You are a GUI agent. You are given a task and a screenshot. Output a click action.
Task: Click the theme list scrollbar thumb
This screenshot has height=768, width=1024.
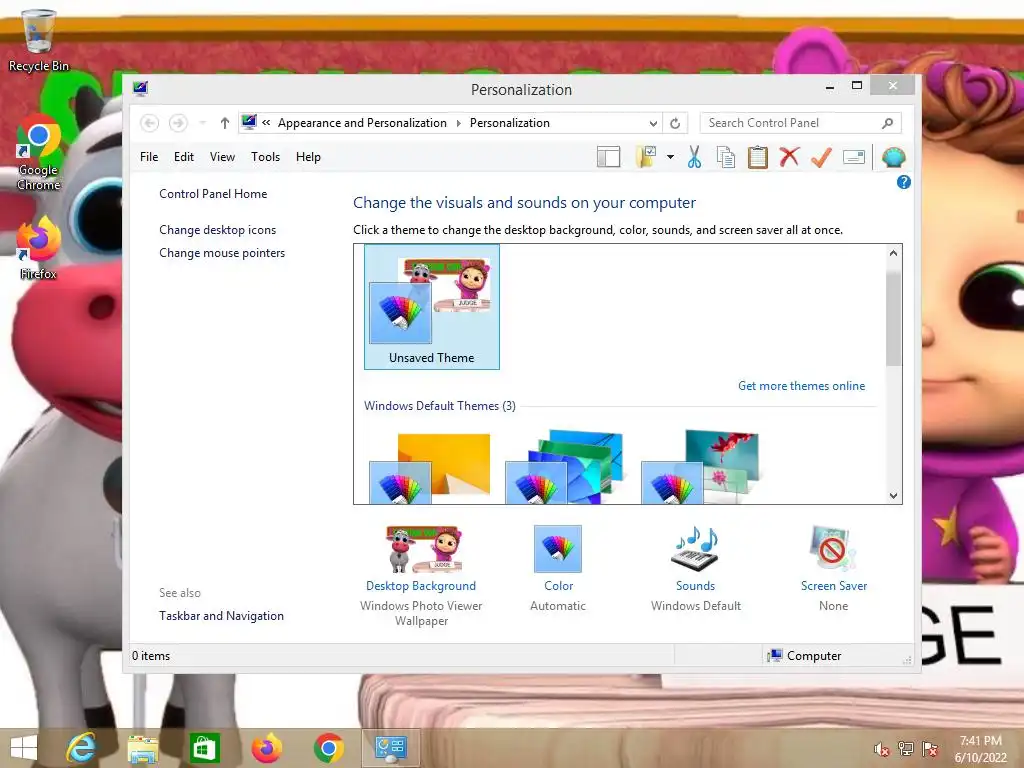click(x=893, y=316)
